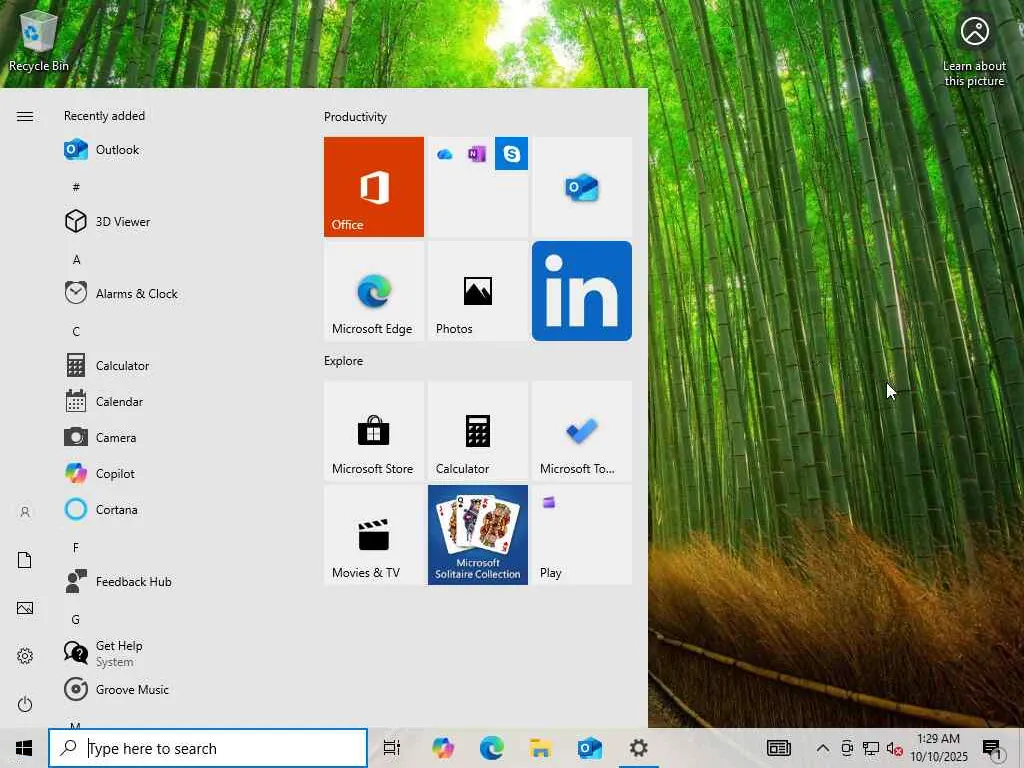Click the Power icon in Start sidebar
The width and height of the screenshot is (1024, 768).
[25, 704]
